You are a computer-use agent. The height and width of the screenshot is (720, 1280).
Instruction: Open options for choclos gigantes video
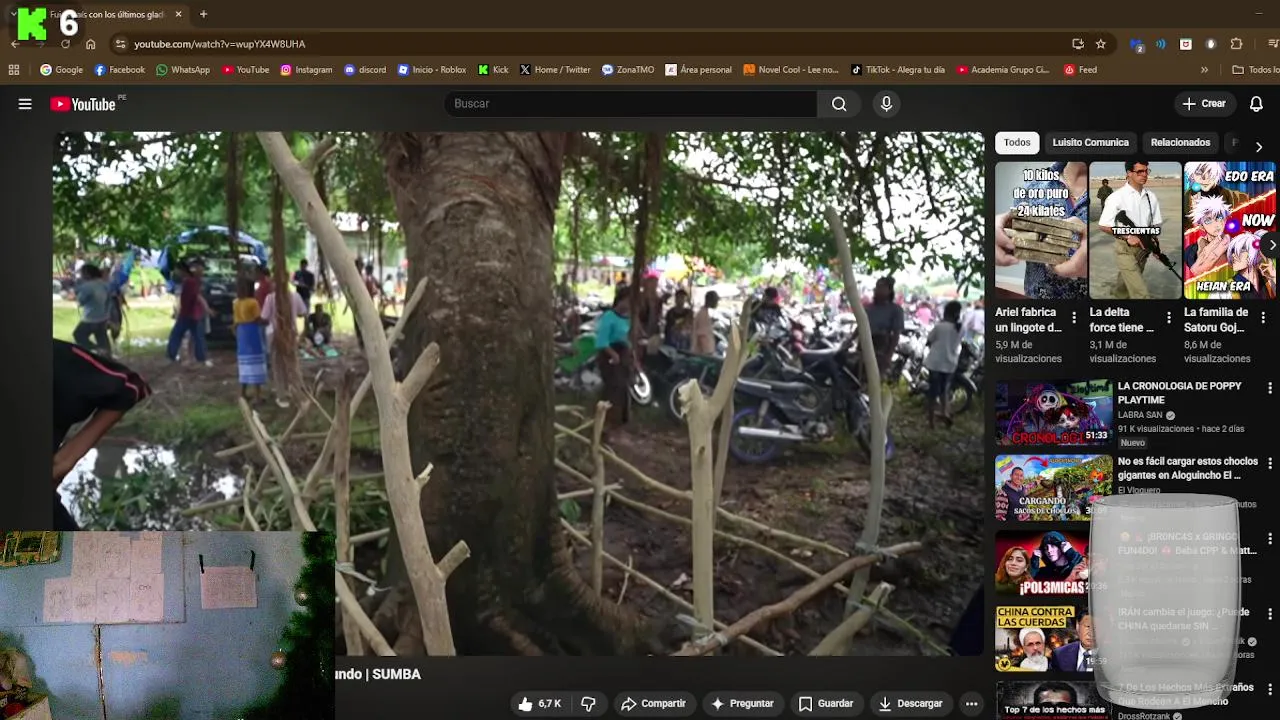tap(1270, 464)
